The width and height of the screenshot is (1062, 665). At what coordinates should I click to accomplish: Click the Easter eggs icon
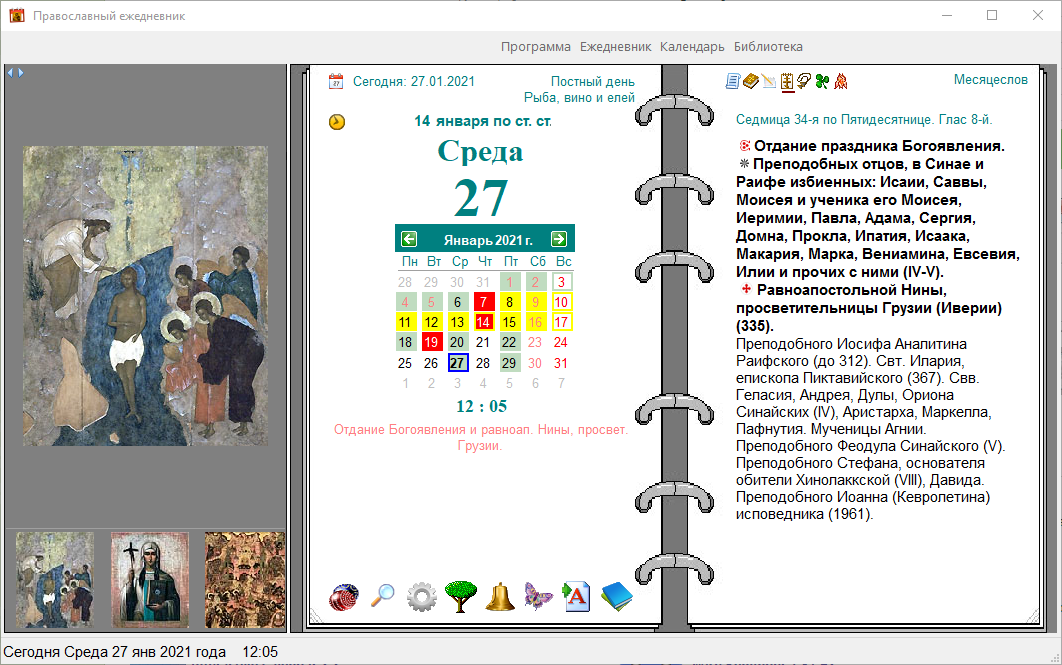[x=344, y=597]
